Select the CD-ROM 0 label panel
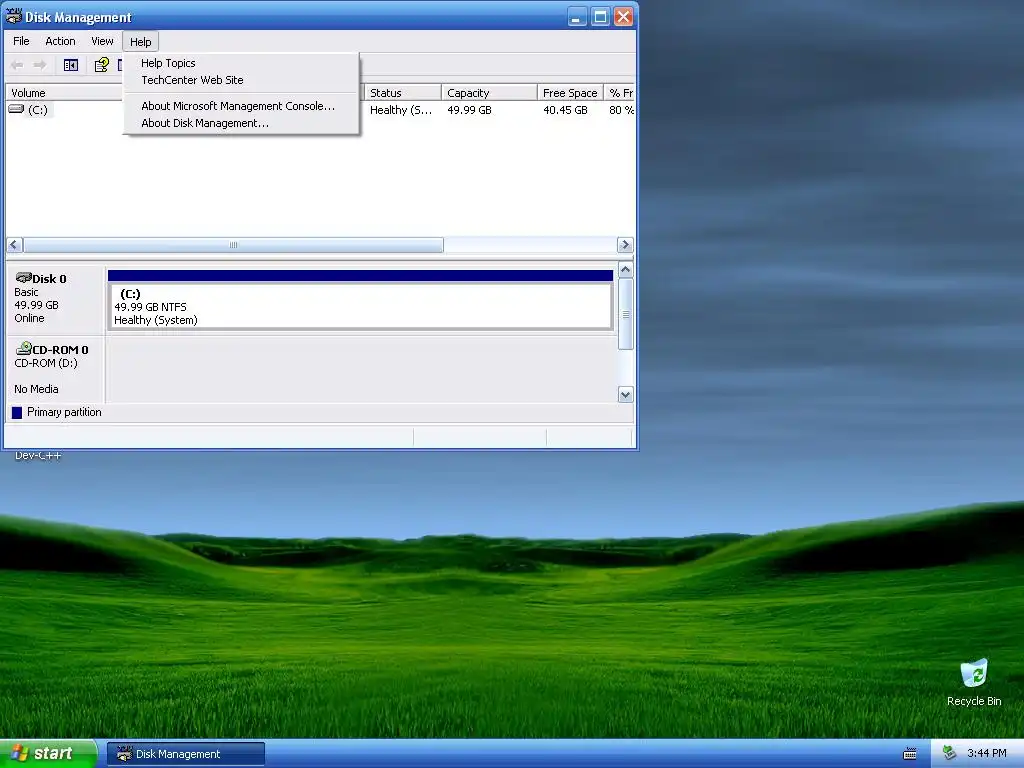The width and height of the screenshot is (1024, 768). pos(56,370)
